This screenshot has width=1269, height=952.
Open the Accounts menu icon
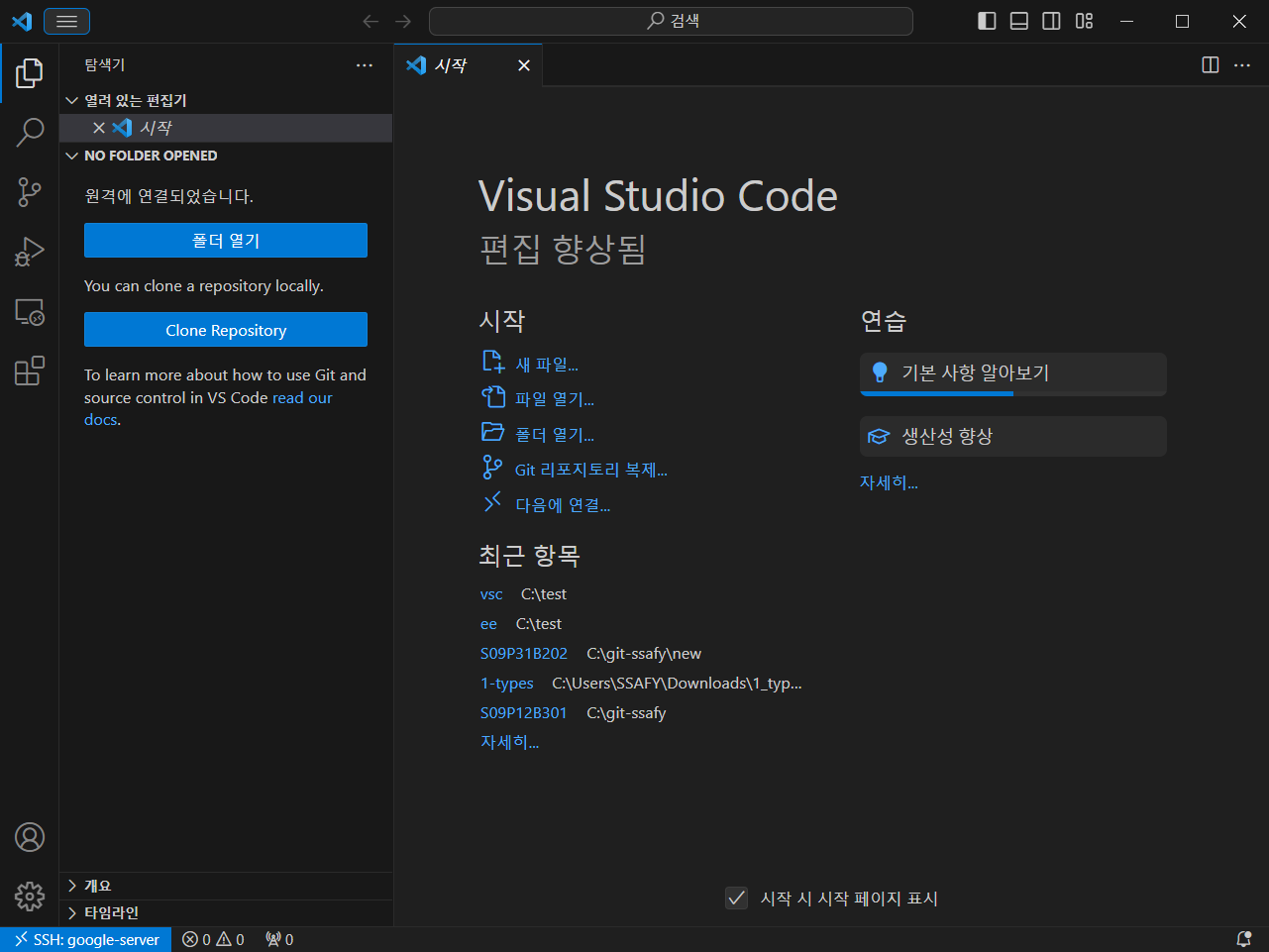click(30, 837)
